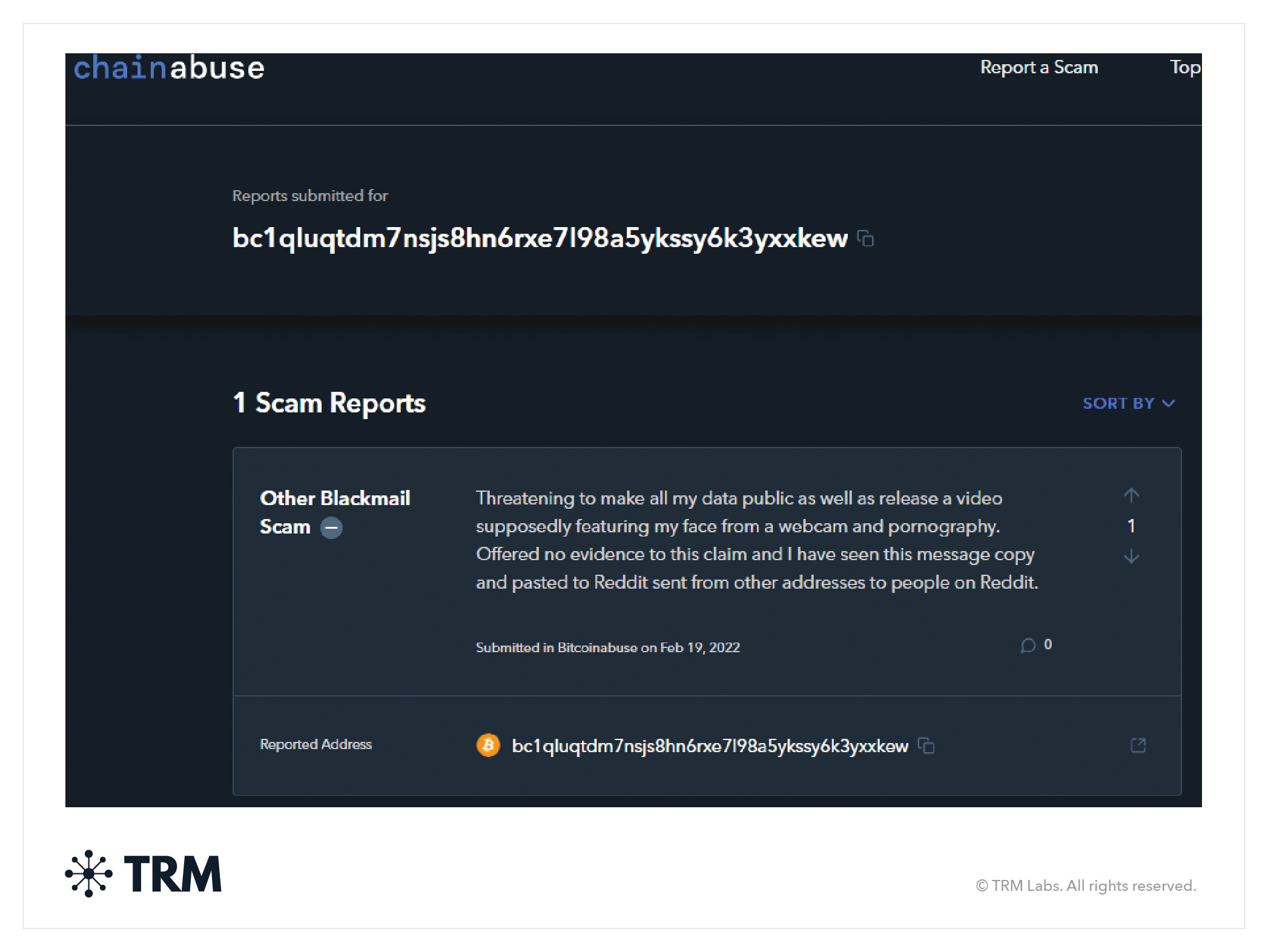Viewport: 1268px width, 952px height.
Task: Copy the reported address with the copy icon
Action: [926, 746]
